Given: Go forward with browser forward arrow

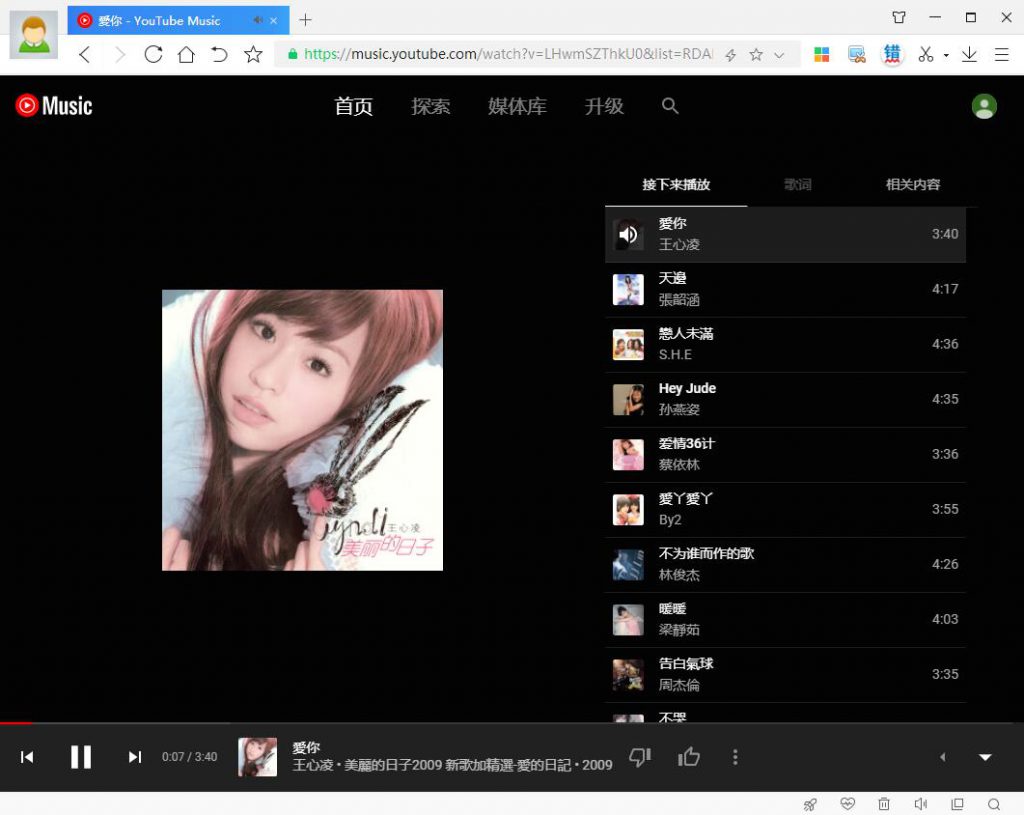Looking at the screenshot, I should click(x=120, y=54).
